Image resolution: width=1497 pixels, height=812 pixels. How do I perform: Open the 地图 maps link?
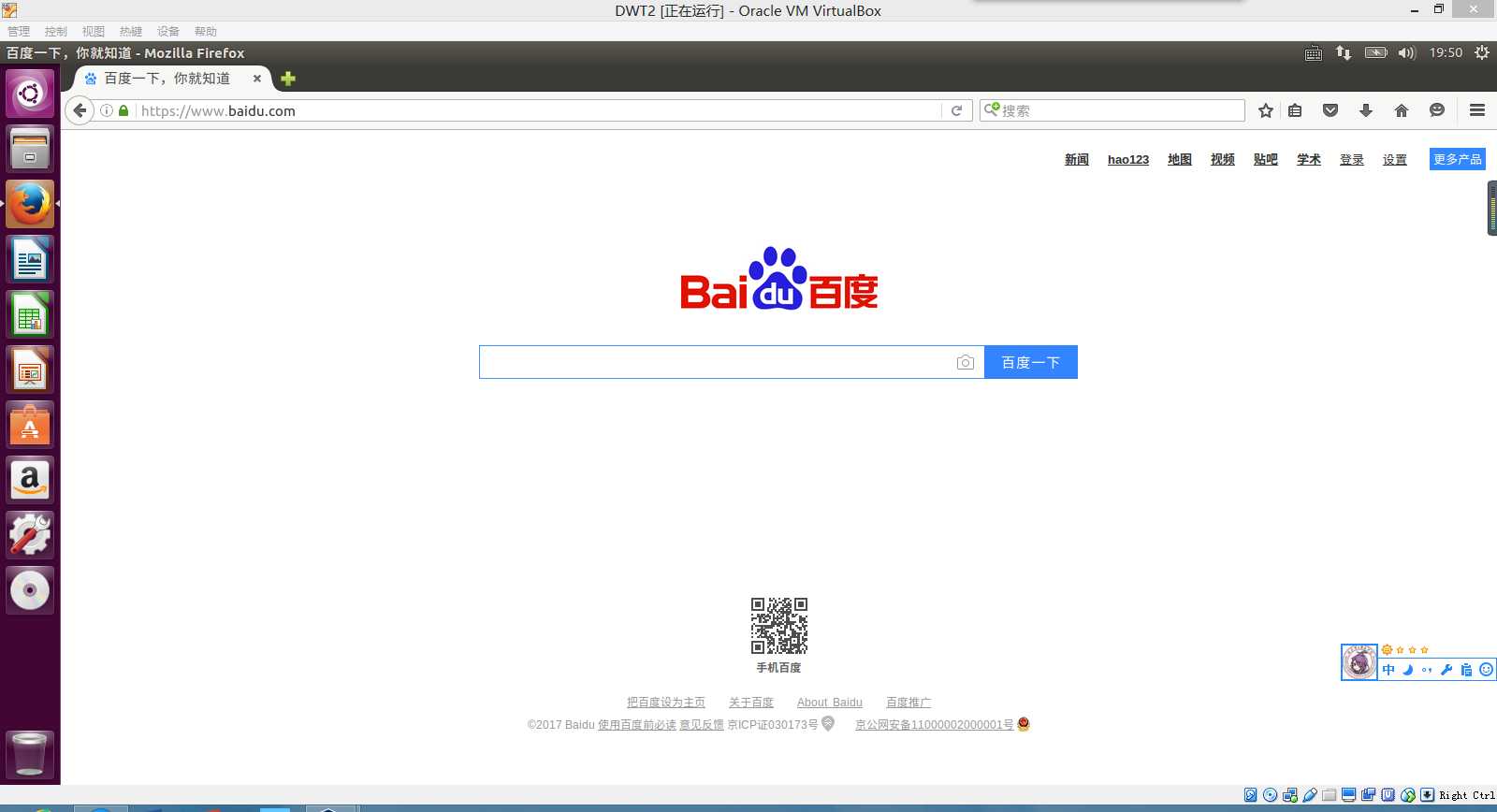[1180, 160]
